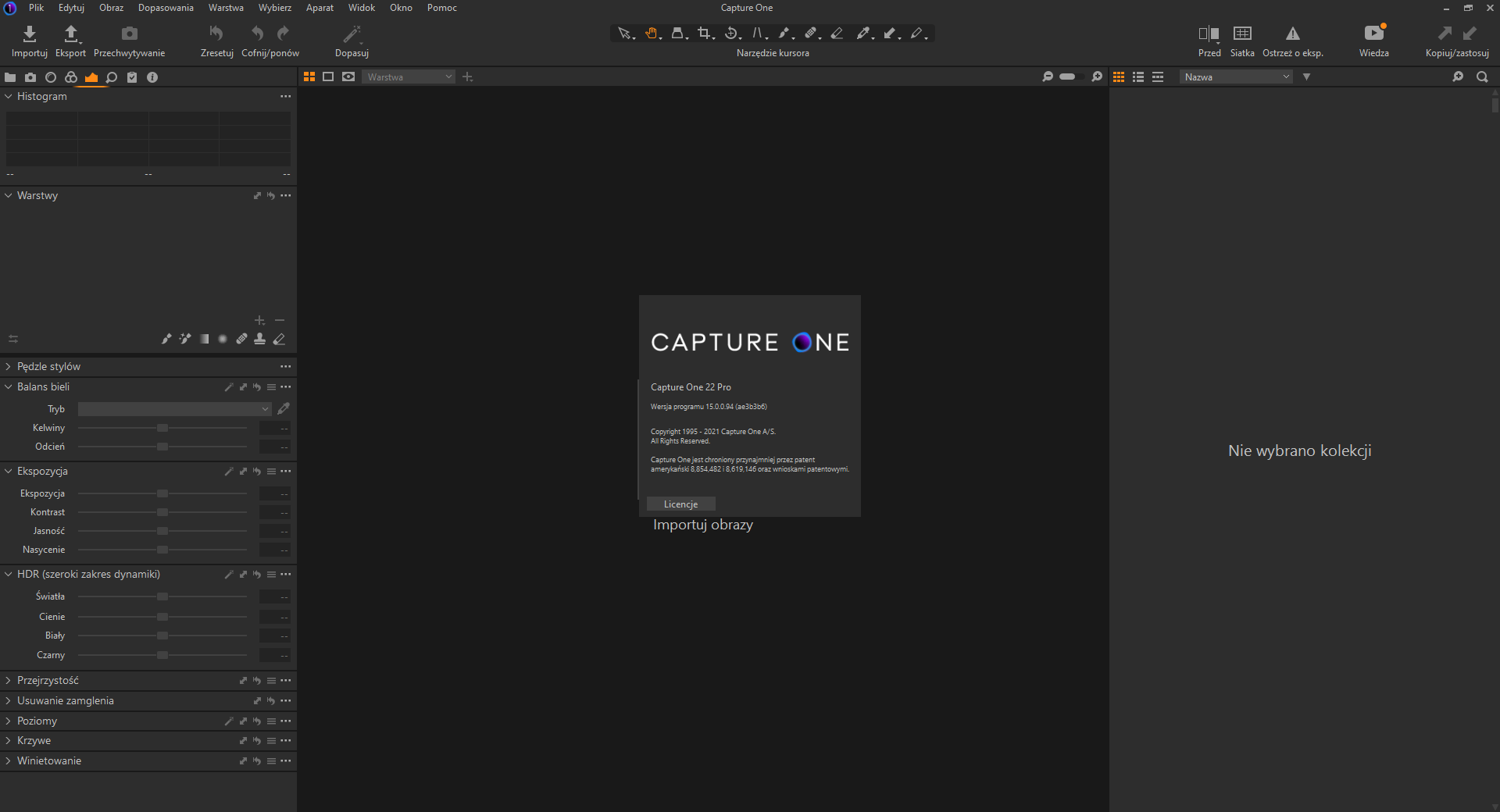Open the Warstwa layer dropdown
The image size is (1500, 812).
[x=409, y=77]
